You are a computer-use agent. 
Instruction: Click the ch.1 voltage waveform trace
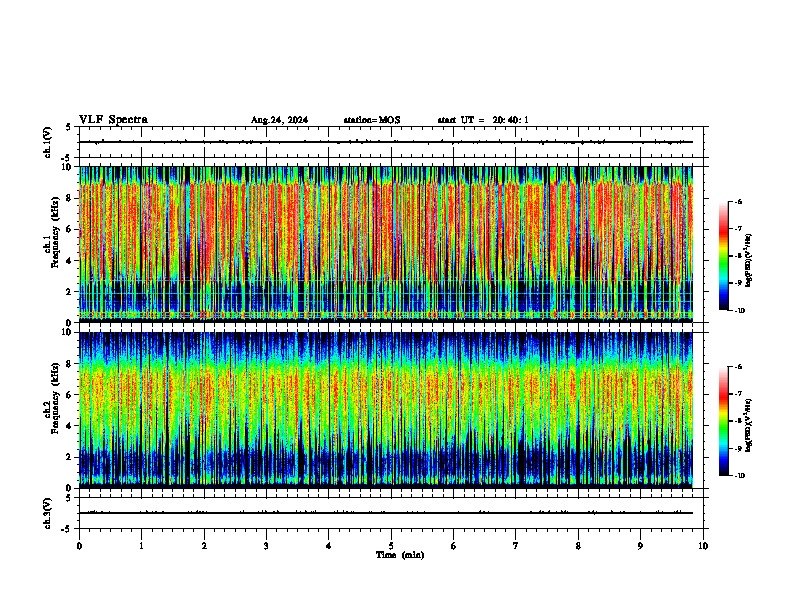(386, 142)
